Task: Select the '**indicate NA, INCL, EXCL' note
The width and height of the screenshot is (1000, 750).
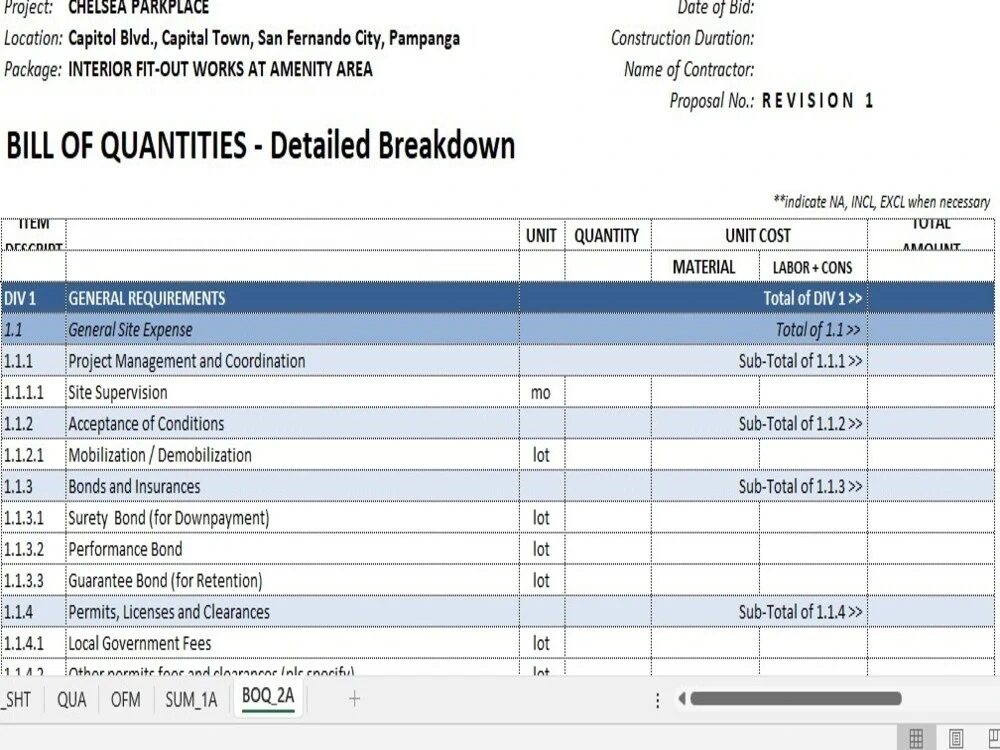Action: (x=881, y=202)
